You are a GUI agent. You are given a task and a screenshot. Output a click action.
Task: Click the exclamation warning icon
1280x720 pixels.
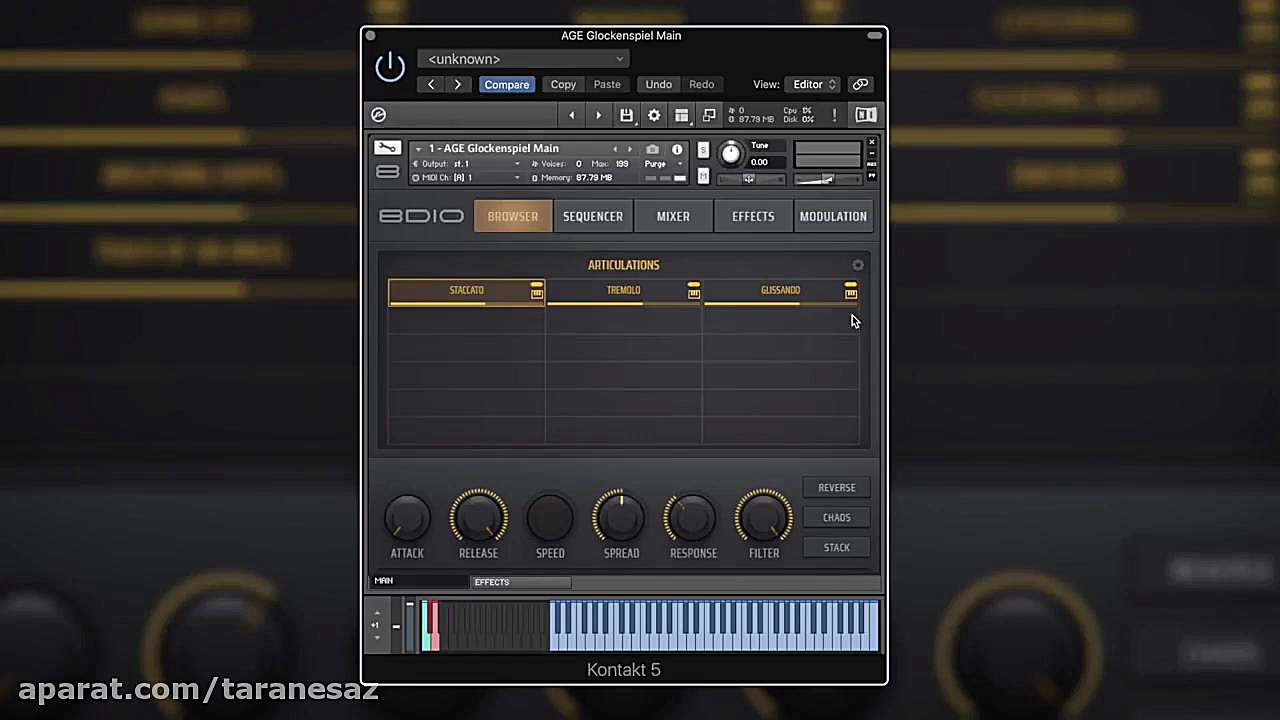point(834,115)
